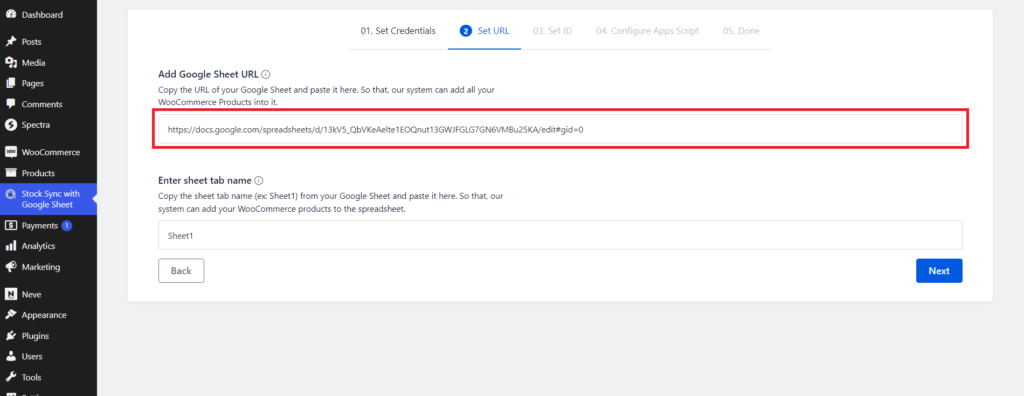Viewport: 1024px width, 396px height.
Task: Click the Plugins plug icon
Action: click(x=10, y=336)
